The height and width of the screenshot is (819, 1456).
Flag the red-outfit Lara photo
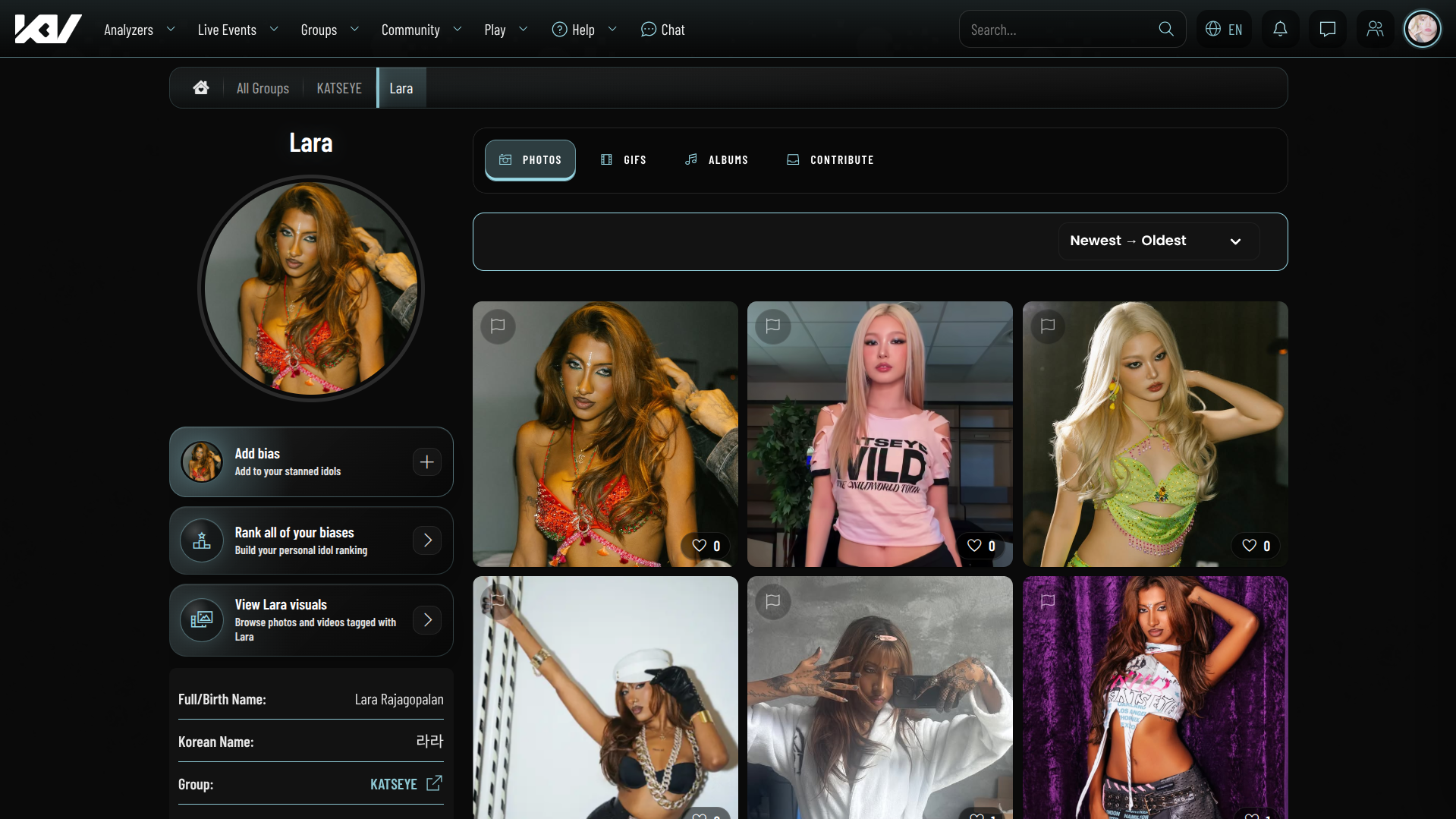(x=498, y=326)
